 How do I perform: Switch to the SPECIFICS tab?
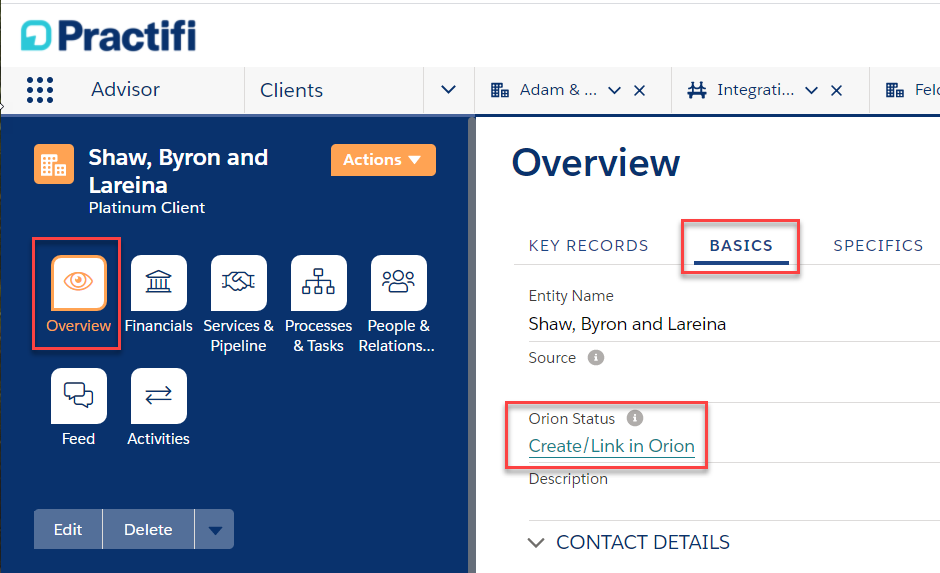(x=878, y=246)
